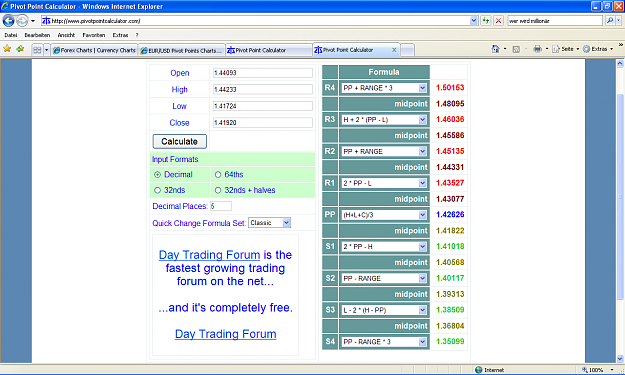Open the Favoriten menu
The height and width of the screenshot is (375, 625).
coord(94,35)
